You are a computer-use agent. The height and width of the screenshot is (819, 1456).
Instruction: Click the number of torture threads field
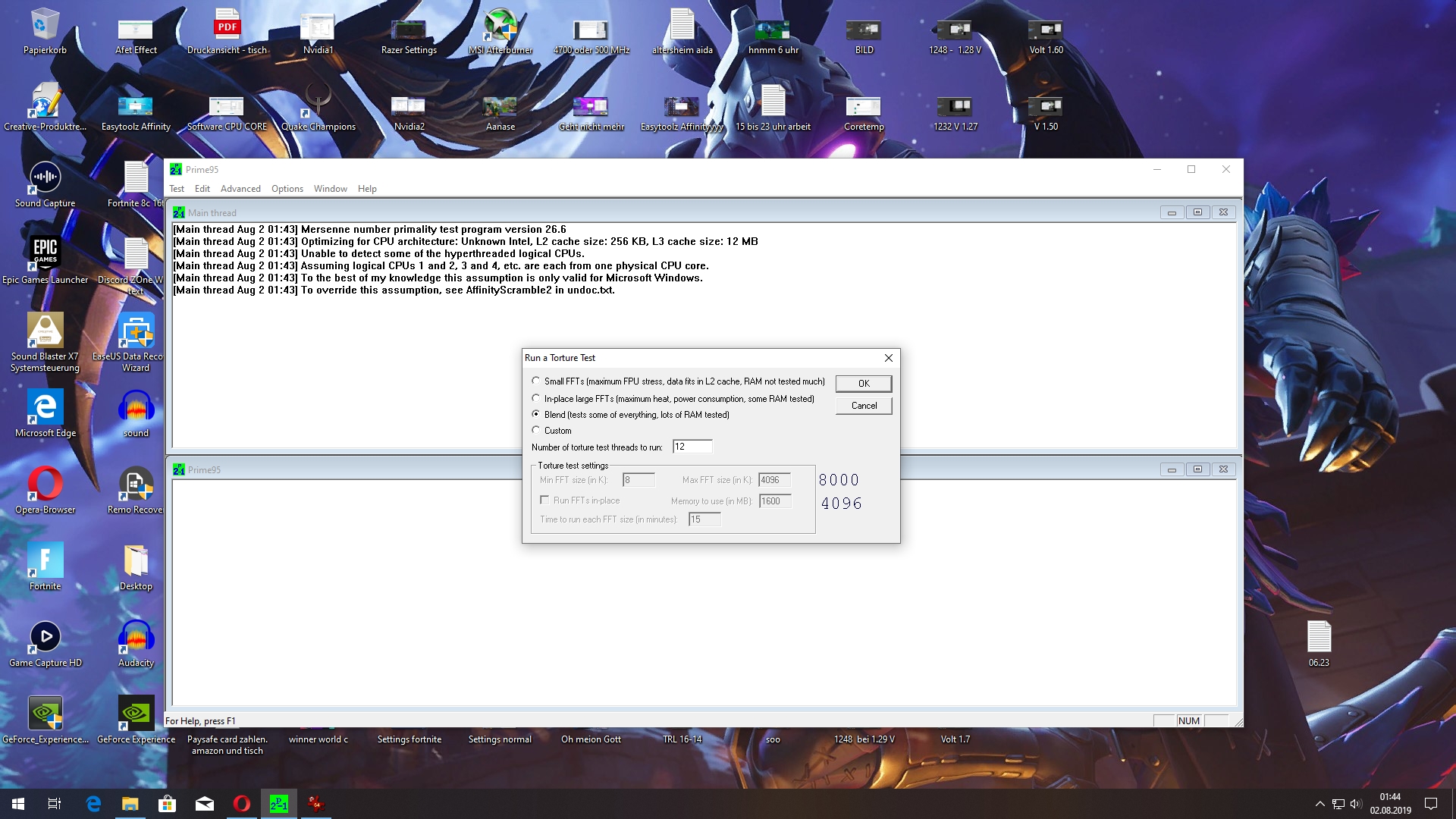coord(692,447)
